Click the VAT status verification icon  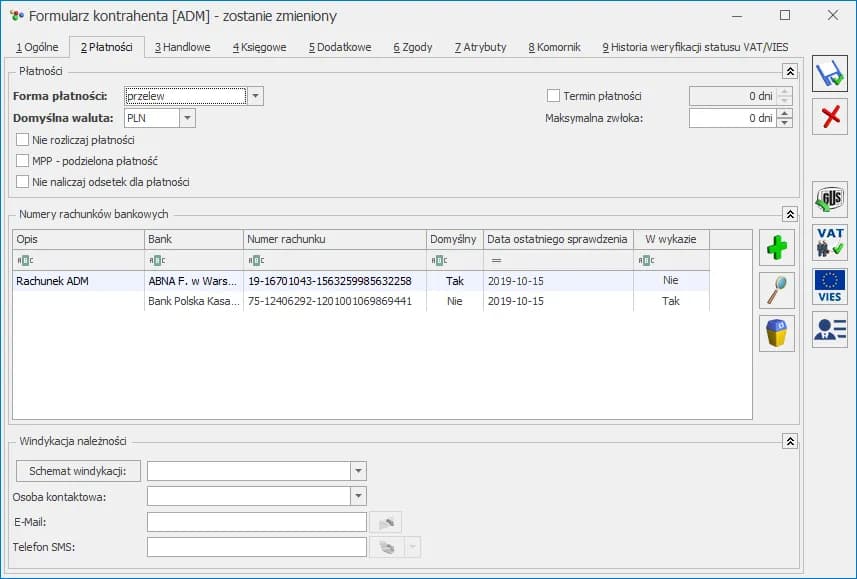829,243
